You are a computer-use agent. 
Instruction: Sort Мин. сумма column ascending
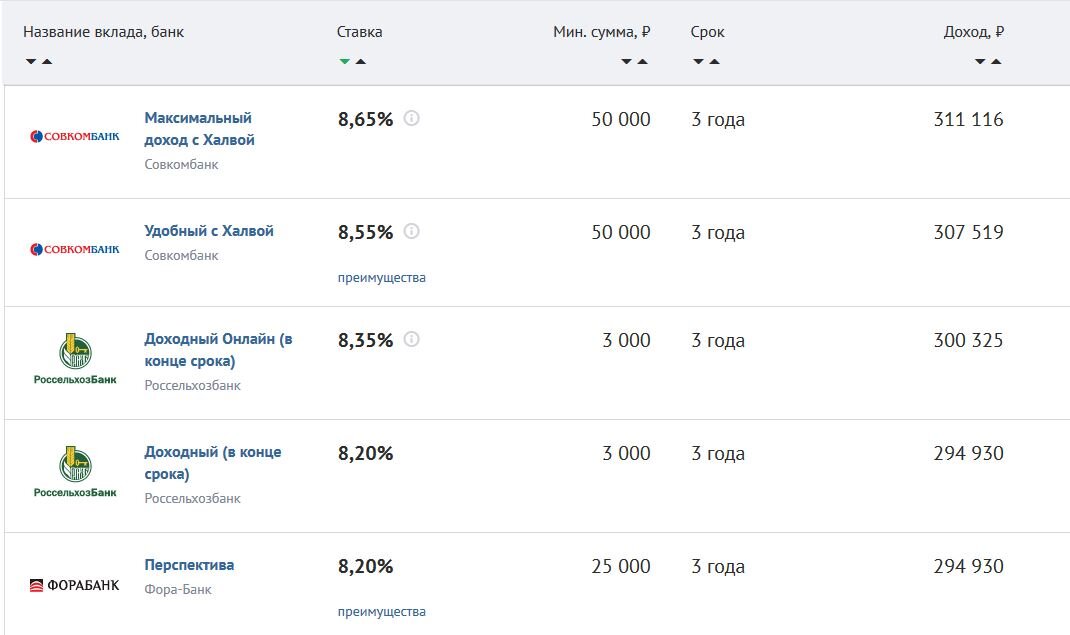(x=642, y=62)
